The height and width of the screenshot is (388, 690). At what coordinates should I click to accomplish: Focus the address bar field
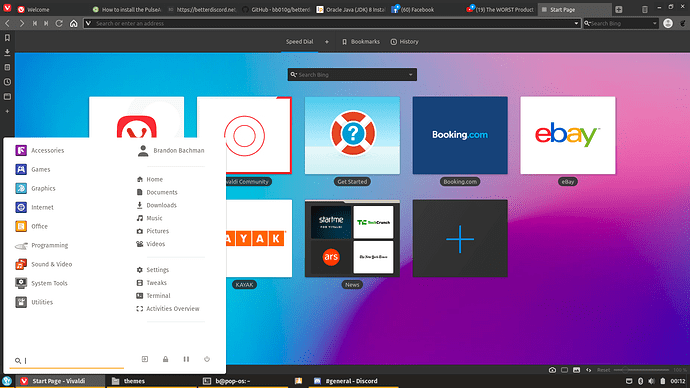pyautogui.click(x=332, y=23)
